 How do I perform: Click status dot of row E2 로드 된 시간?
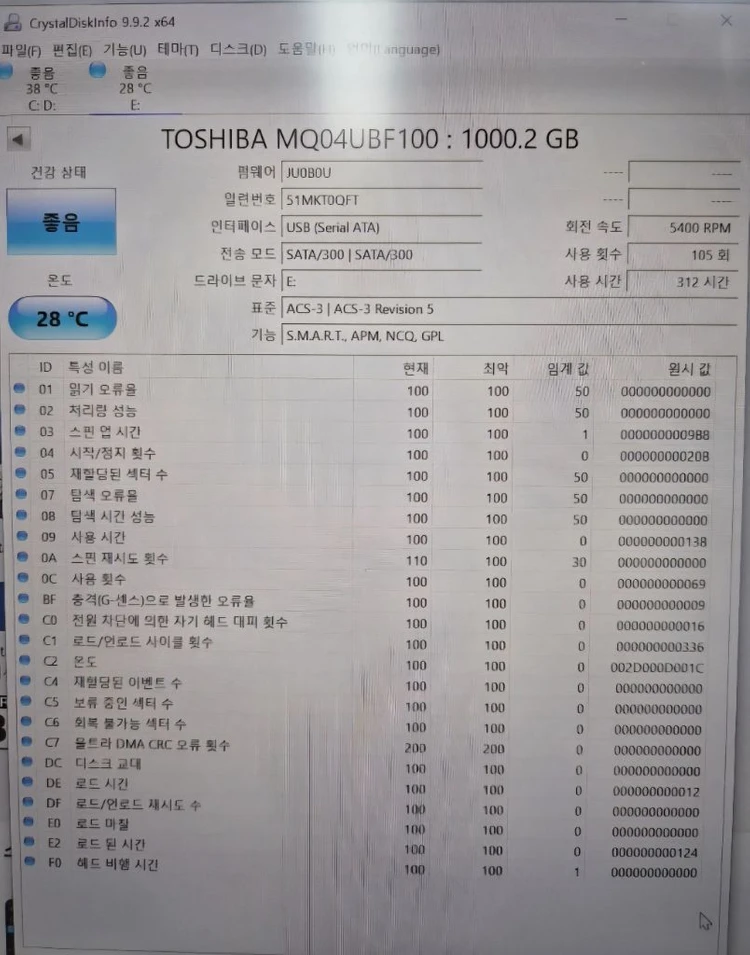[x=29, y=842]
